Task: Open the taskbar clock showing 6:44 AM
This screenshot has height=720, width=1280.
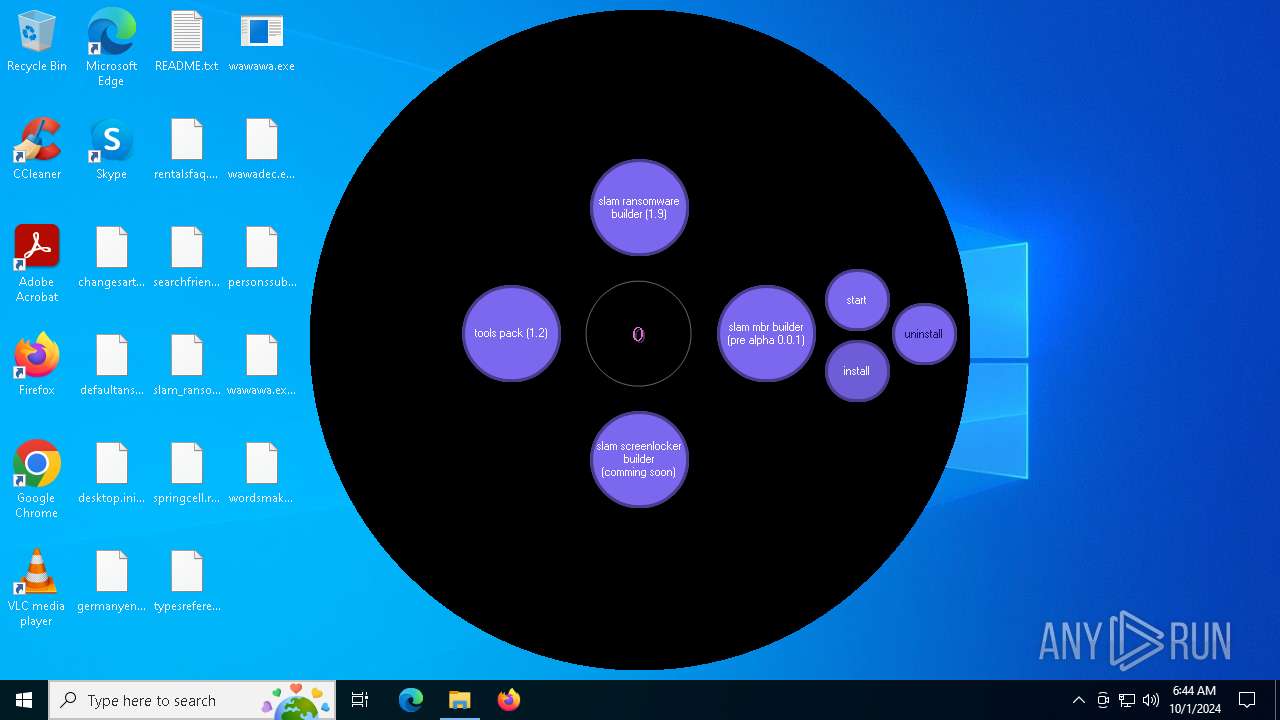Action: point(1194,700)
